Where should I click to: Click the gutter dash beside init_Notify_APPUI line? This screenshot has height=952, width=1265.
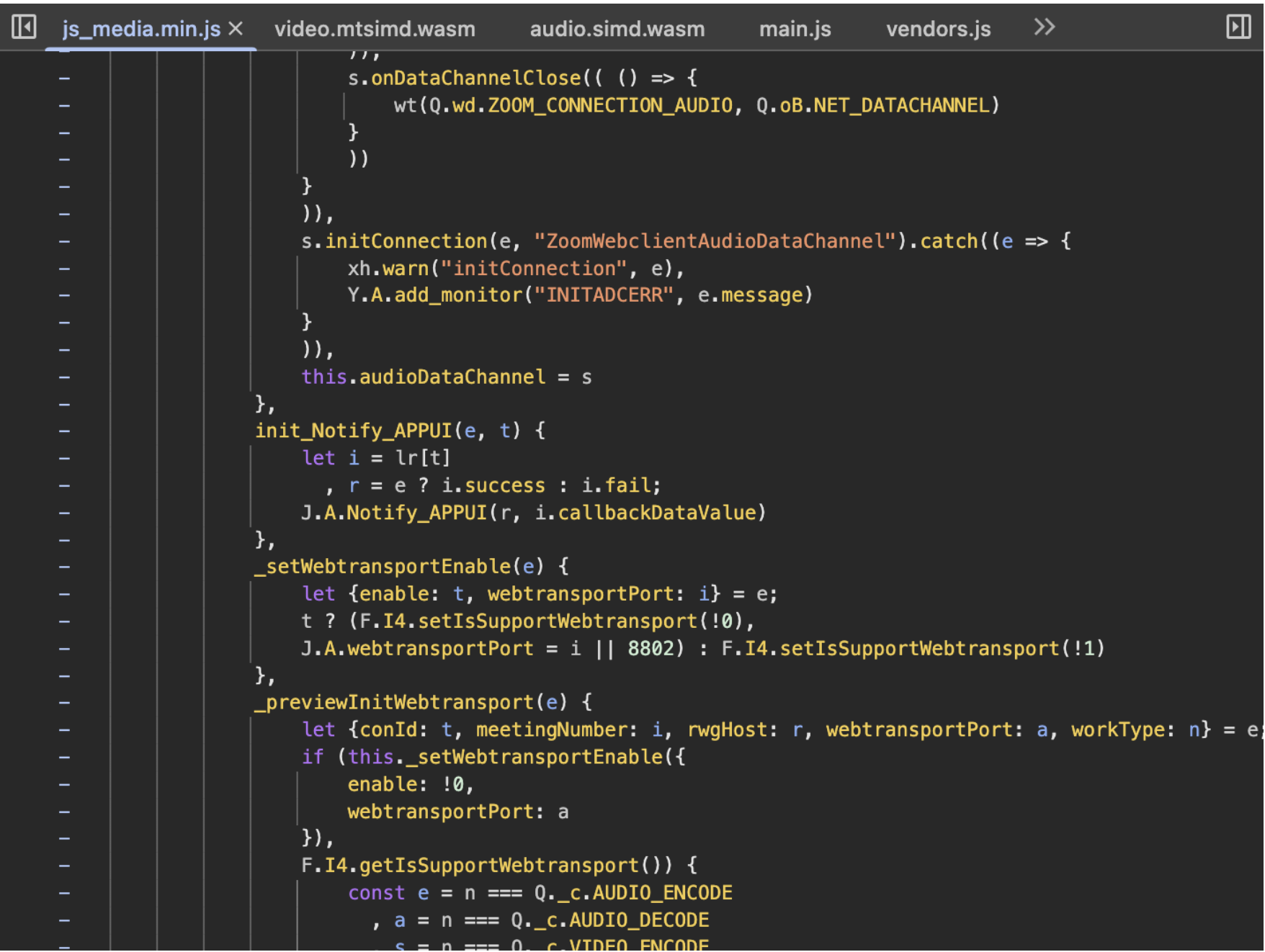pyautogui.click(x=64, y=431)
